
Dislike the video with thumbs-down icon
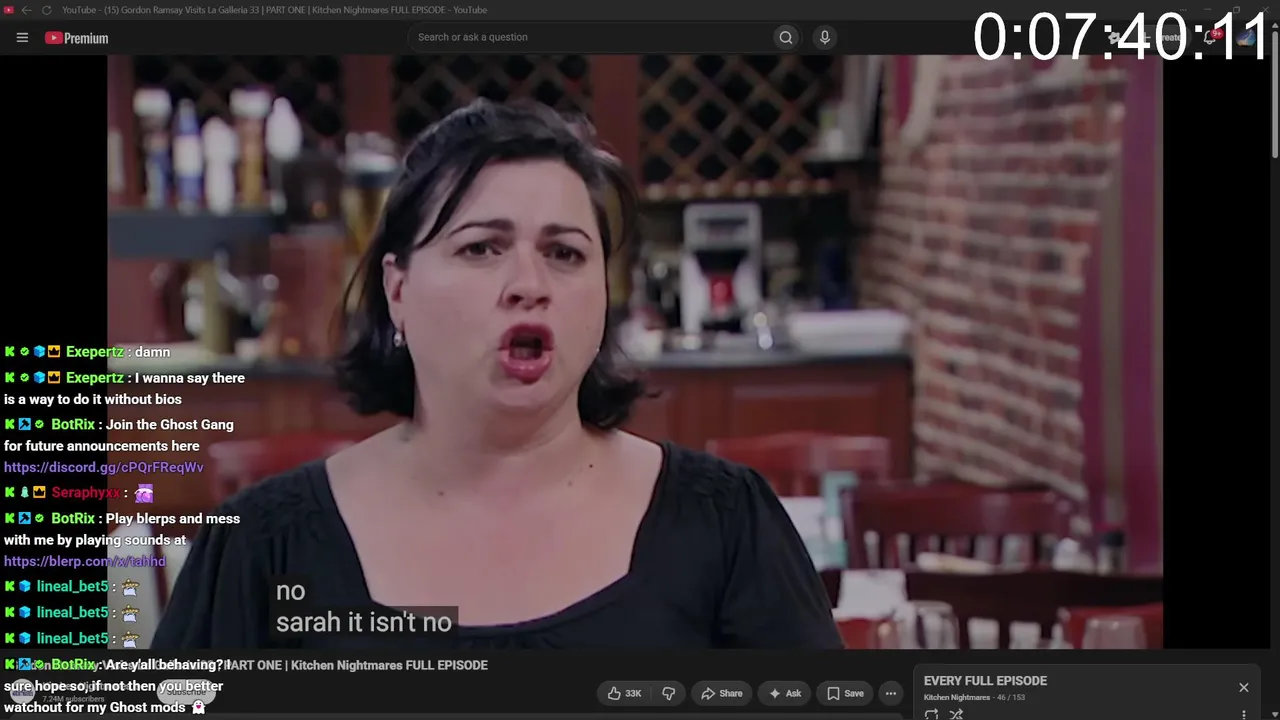tap(669, 693)
